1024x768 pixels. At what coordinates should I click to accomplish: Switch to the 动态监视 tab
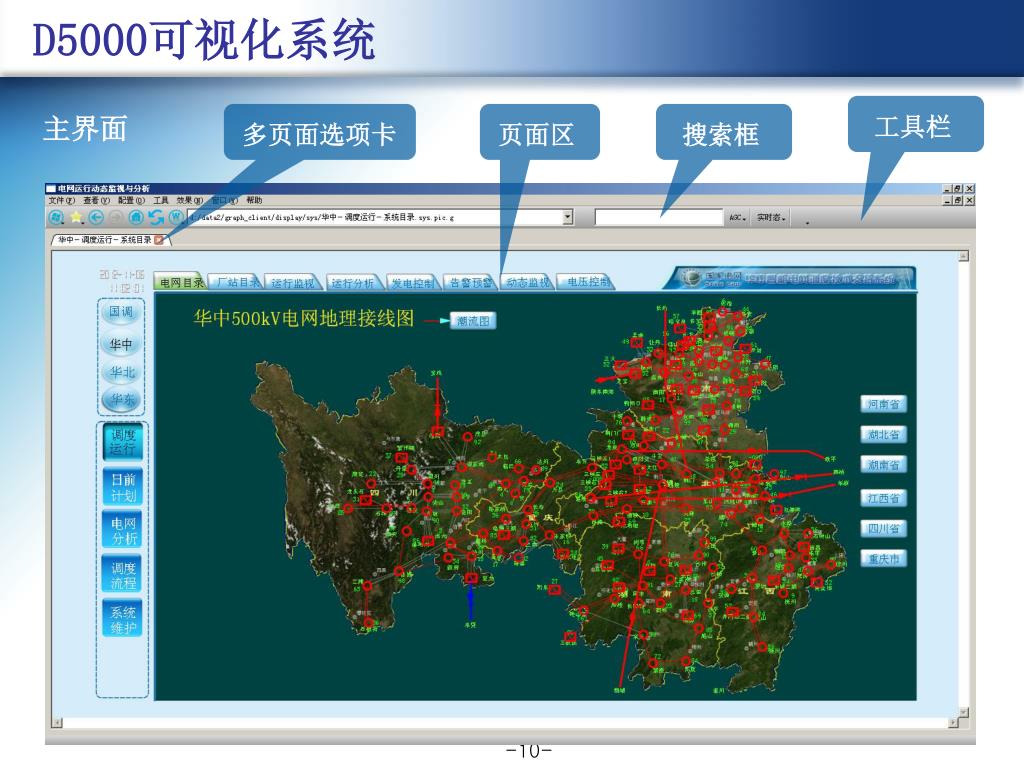(528, 282)
